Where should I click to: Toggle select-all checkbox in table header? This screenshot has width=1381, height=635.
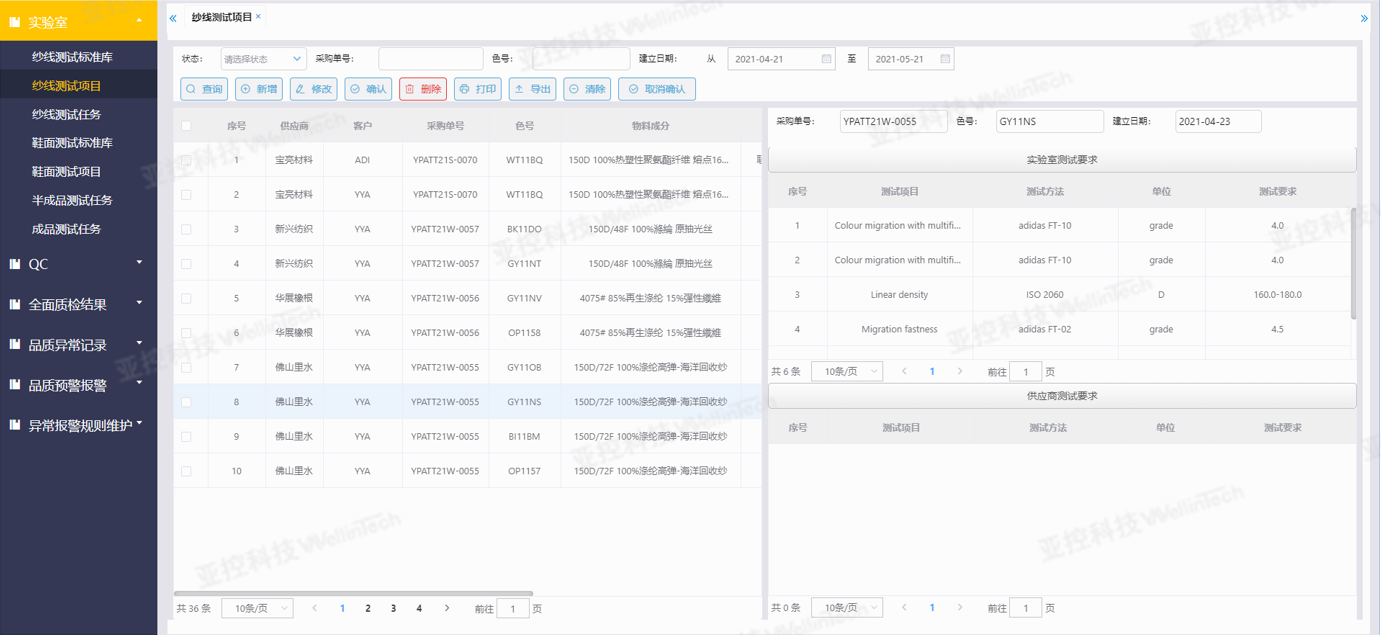click(x=186, y=126)
